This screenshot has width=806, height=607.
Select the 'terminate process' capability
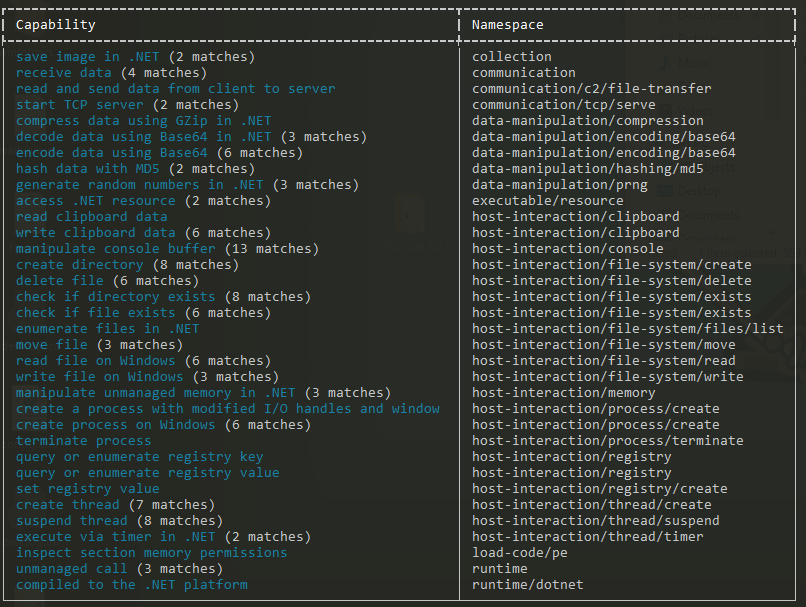[x=83, y=440]
